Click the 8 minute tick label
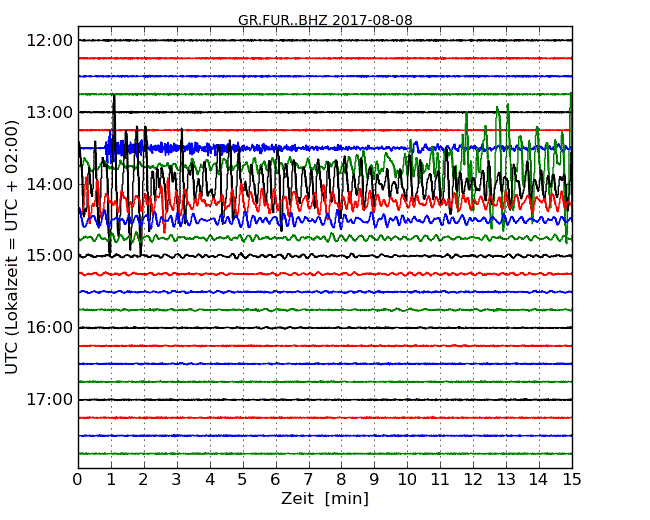Viewport: 650px width, 520px height. (341, 479)
